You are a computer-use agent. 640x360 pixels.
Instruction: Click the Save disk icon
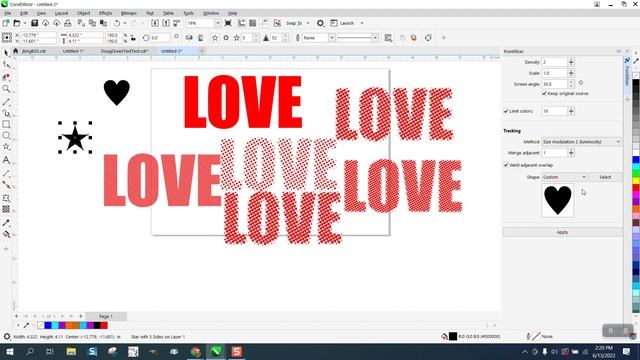[35, 23]
